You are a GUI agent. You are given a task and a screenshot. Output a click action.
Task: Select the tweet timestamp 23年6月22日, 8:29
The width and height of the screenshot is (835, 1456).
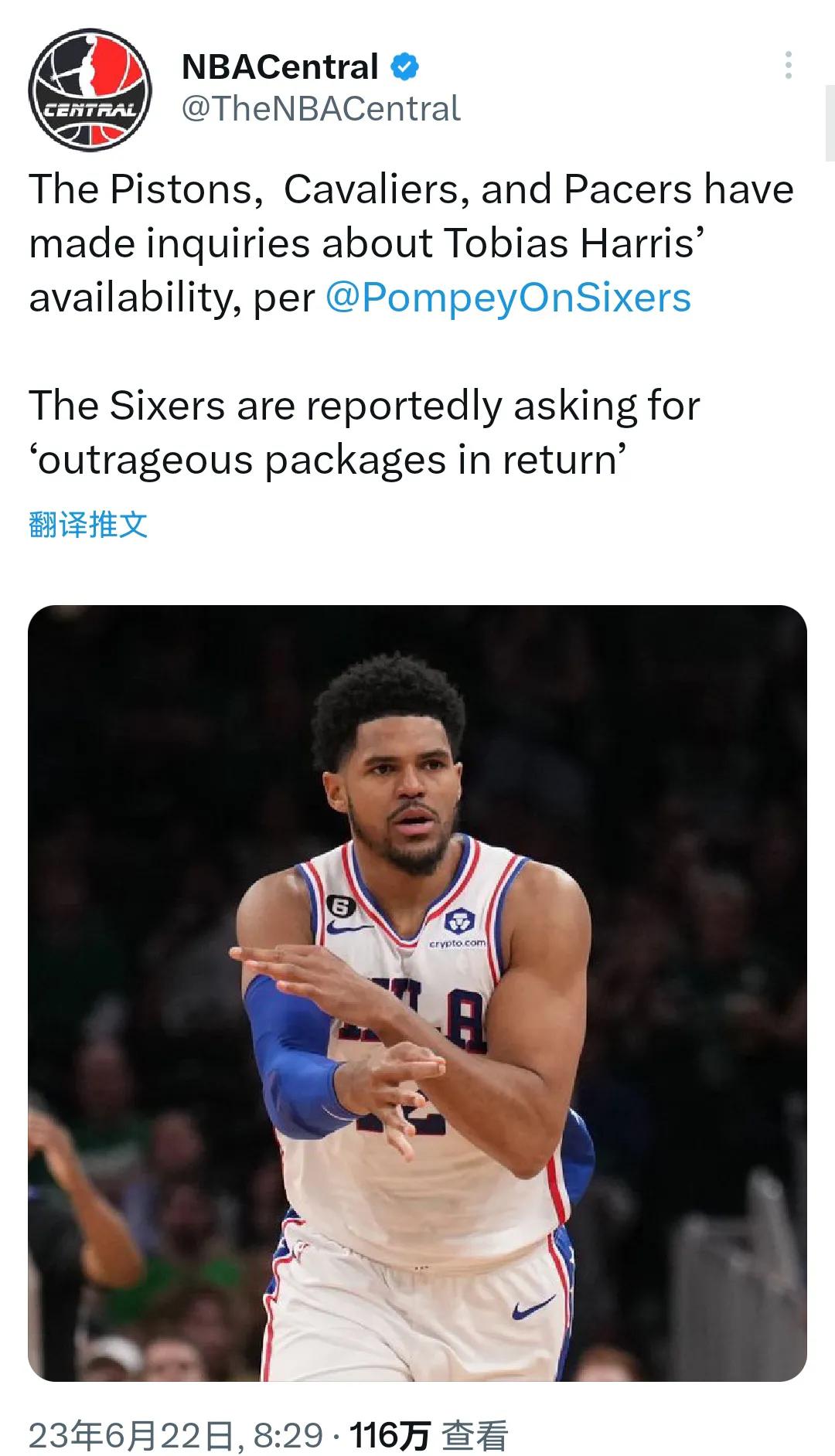tap(176, 1436)
